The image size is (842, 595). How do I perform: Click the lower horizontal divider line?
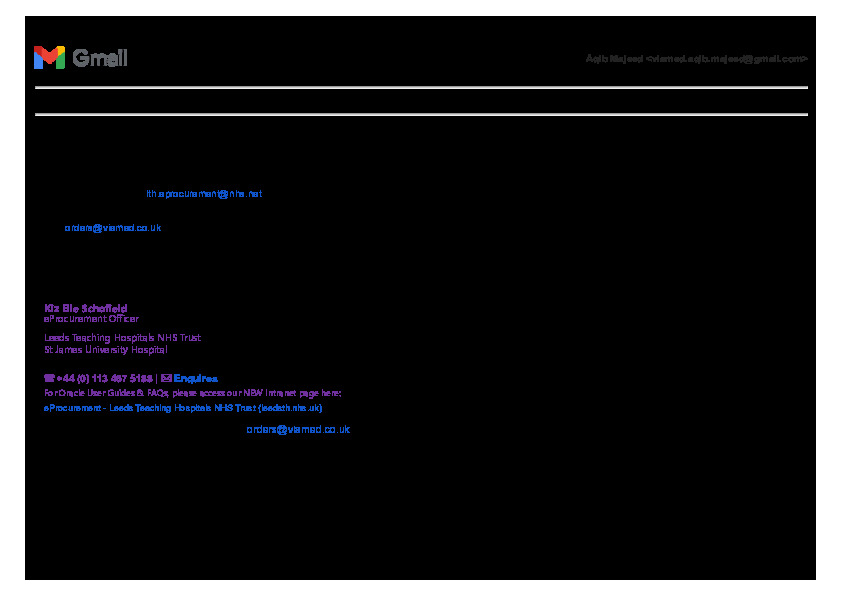pos(421,115)
